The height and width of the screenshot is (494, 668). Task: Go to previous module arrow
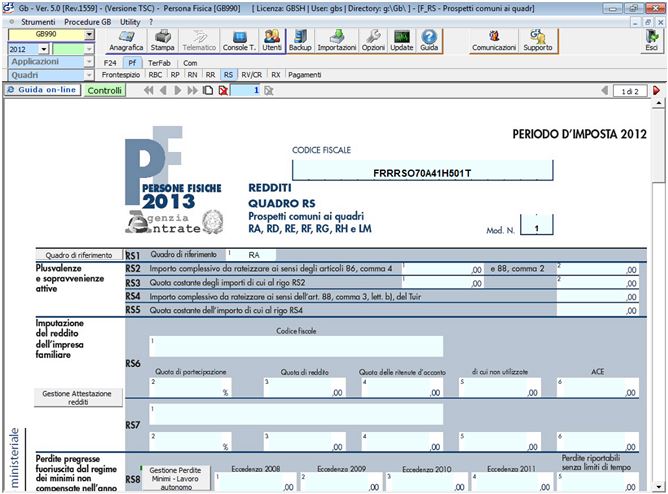point(163,90)
